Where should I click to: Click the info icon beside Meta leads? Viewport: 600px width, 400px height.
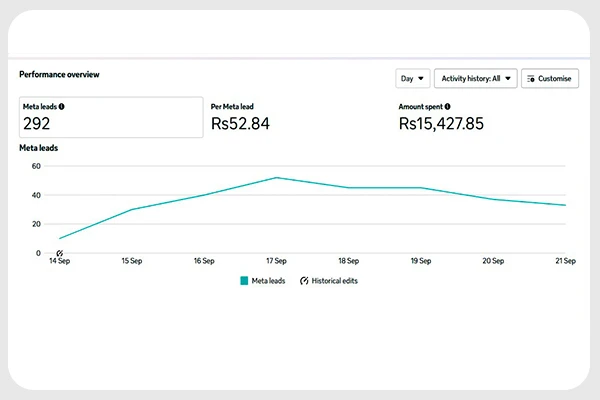coord(64,105)
